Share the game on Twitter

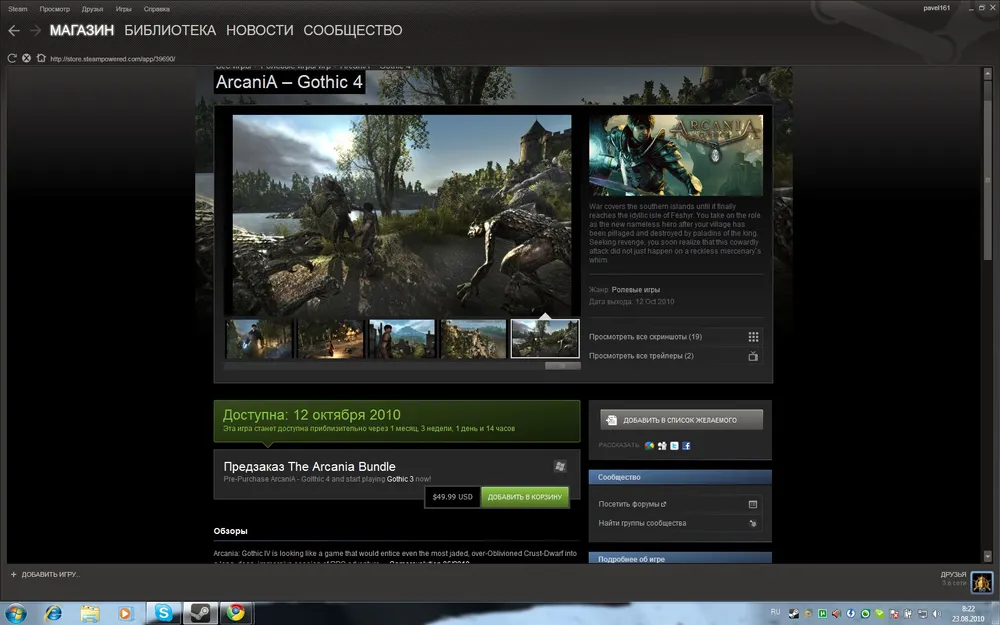675,445
